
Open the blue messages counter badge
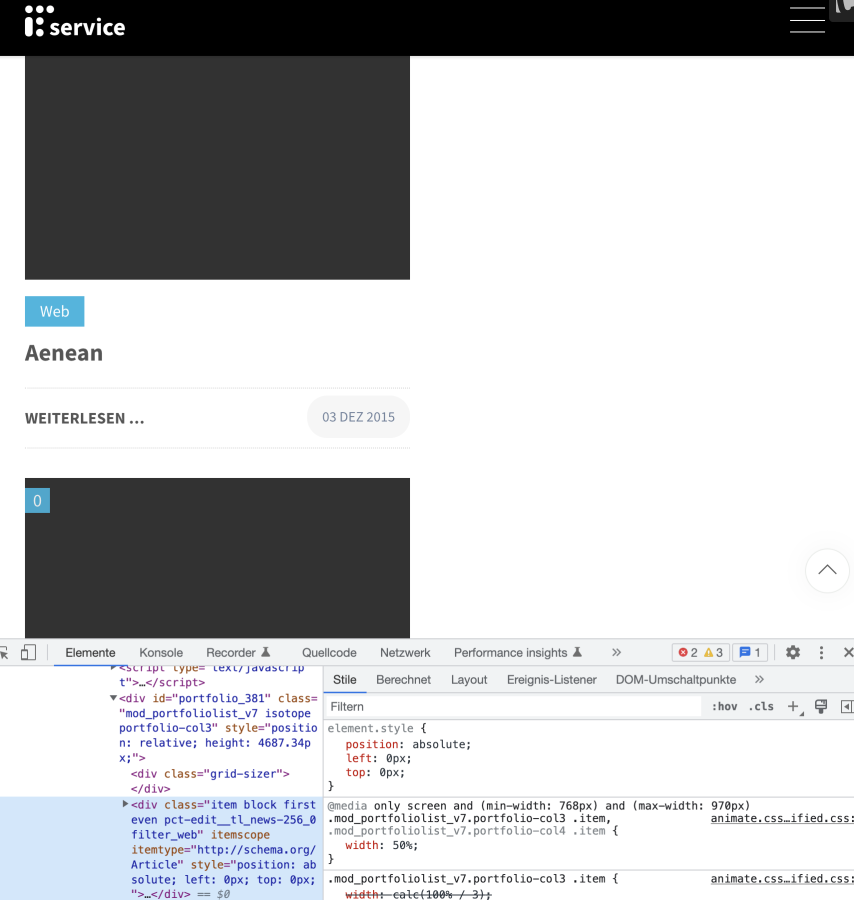click(750, 653)
